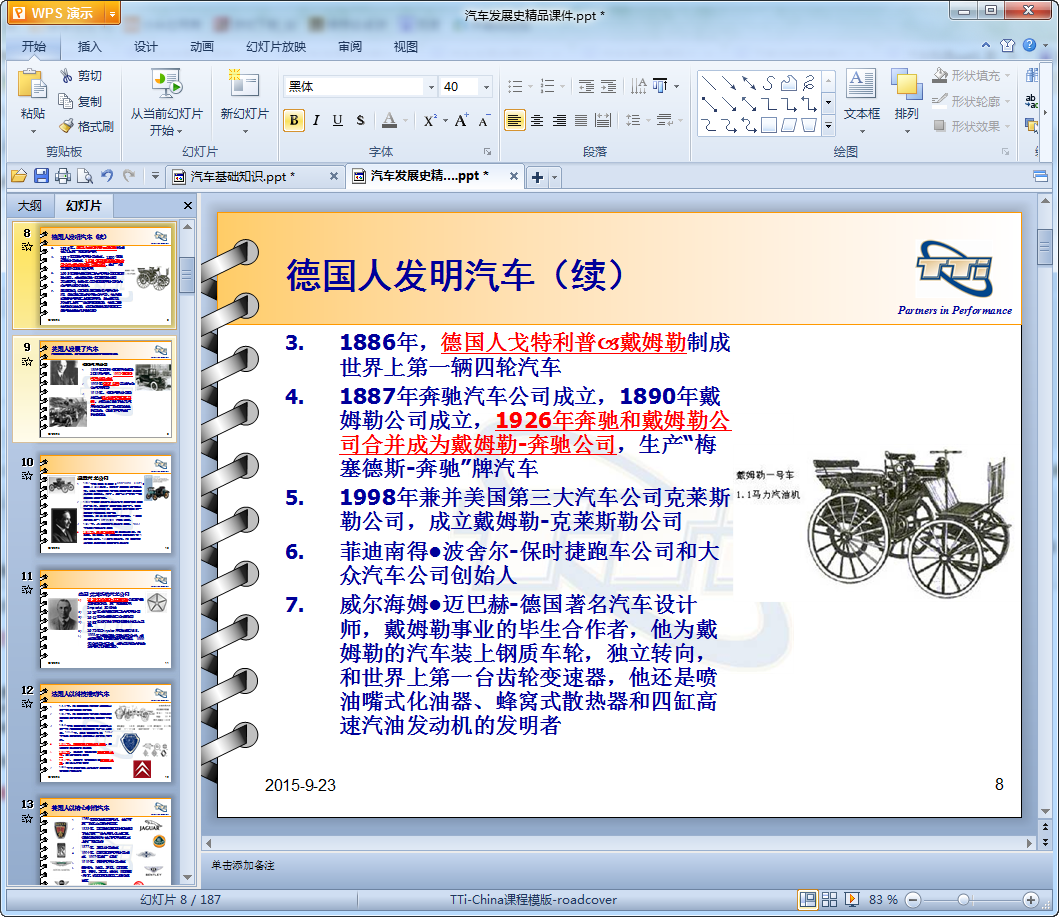Click the Copy (复制) icon

pyautogui.click(x=66, y=101)
